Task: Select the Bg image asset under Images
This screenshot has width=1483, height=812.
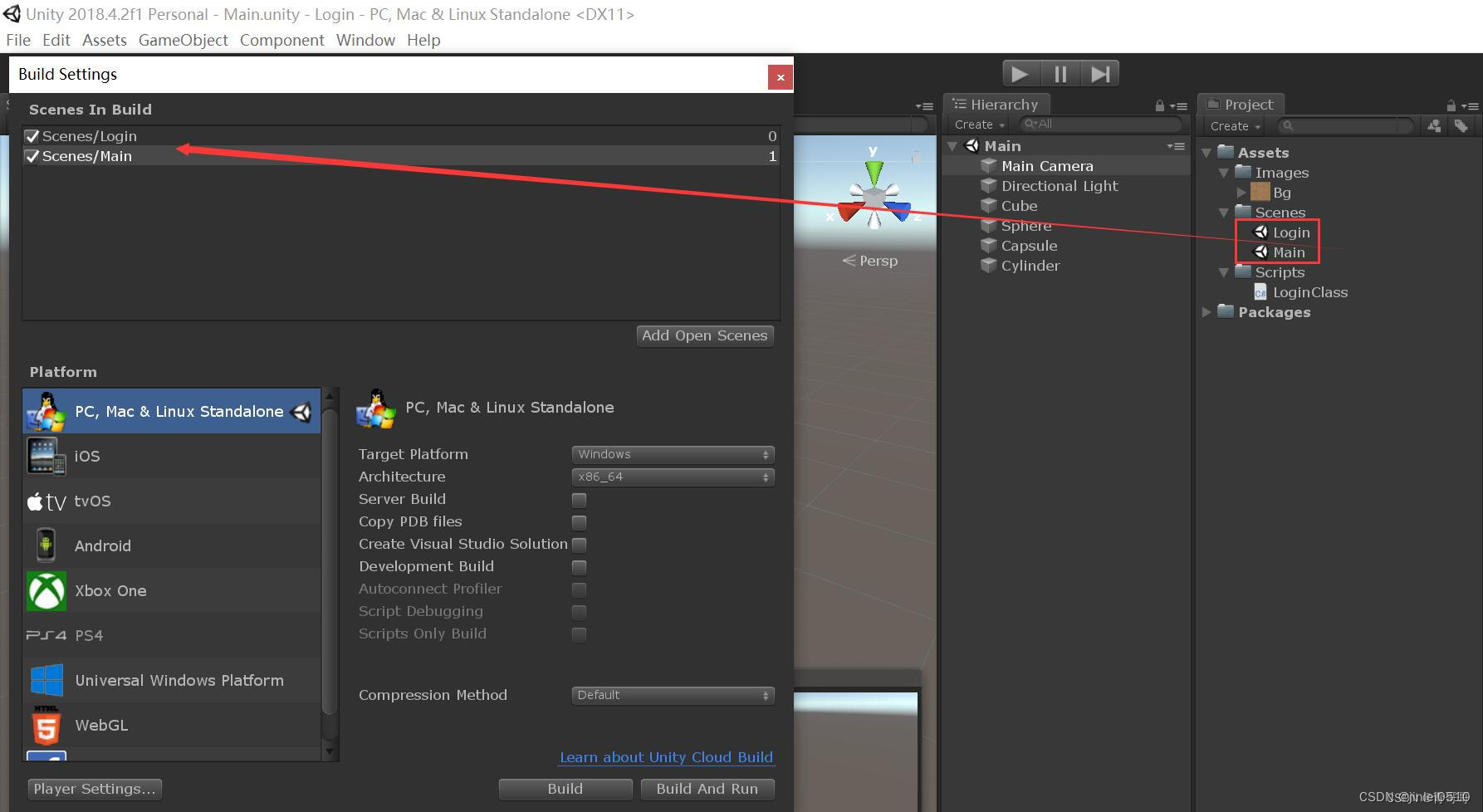Action: coord(1282,192)
